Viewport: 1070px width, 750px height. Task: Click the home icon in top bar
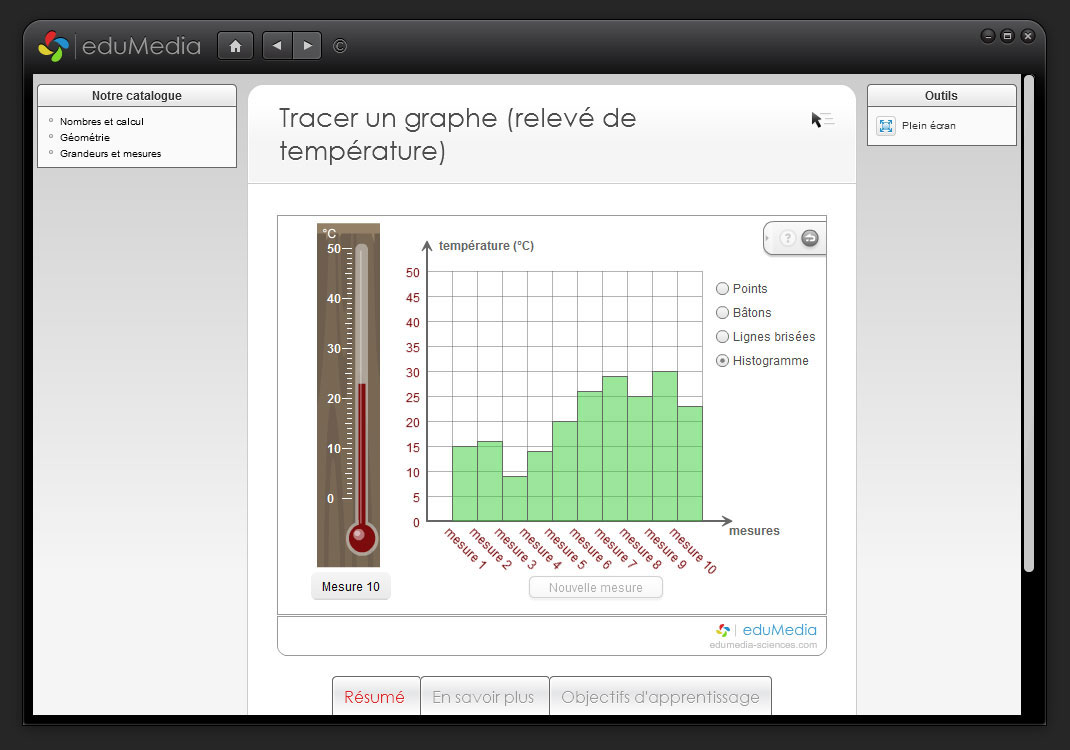[x=235, y=46]
